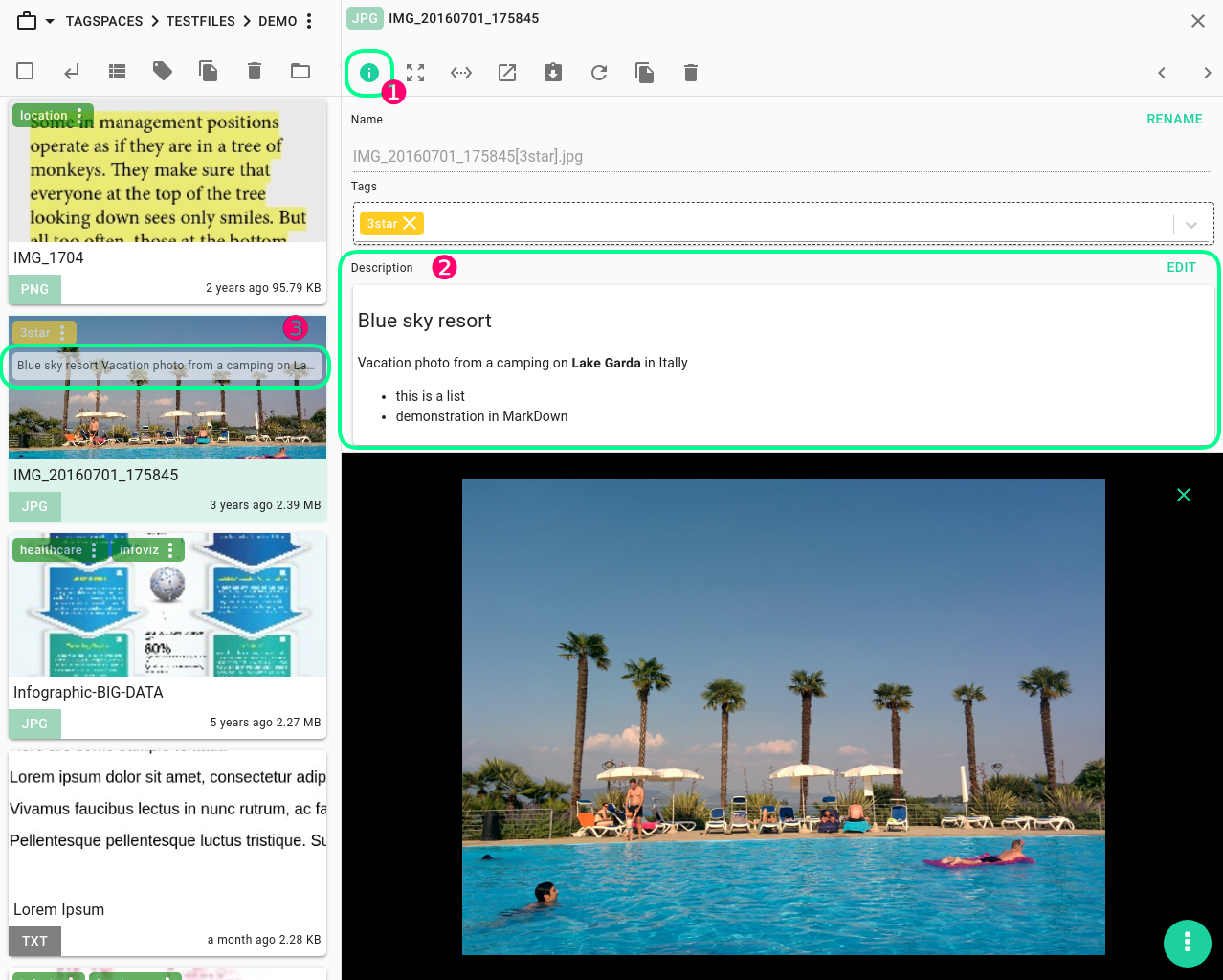Click the Infographic-BIG-DATA file name
Image resolution: width=1223 pixels, height=980 pixels.
88,692
